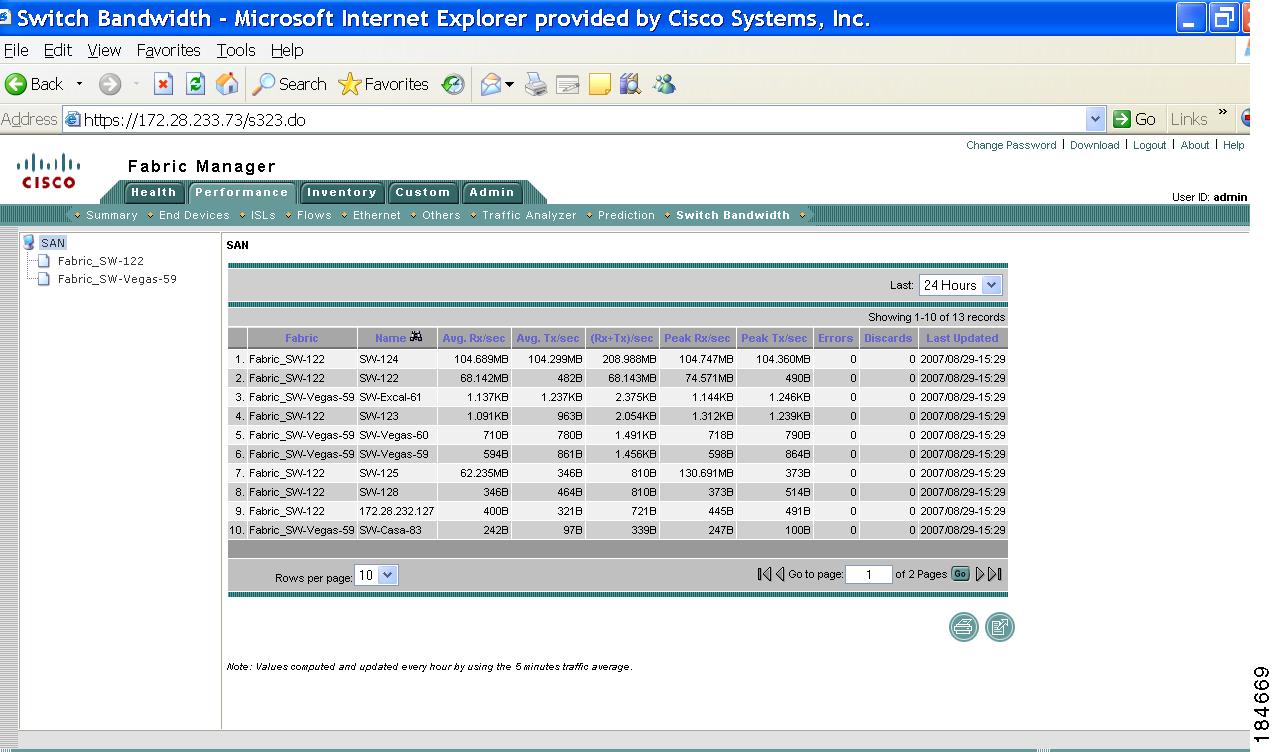Screen dimensions: 1275x752
Task: Click the Go to page input field
Action: click(x=868, y=574)
